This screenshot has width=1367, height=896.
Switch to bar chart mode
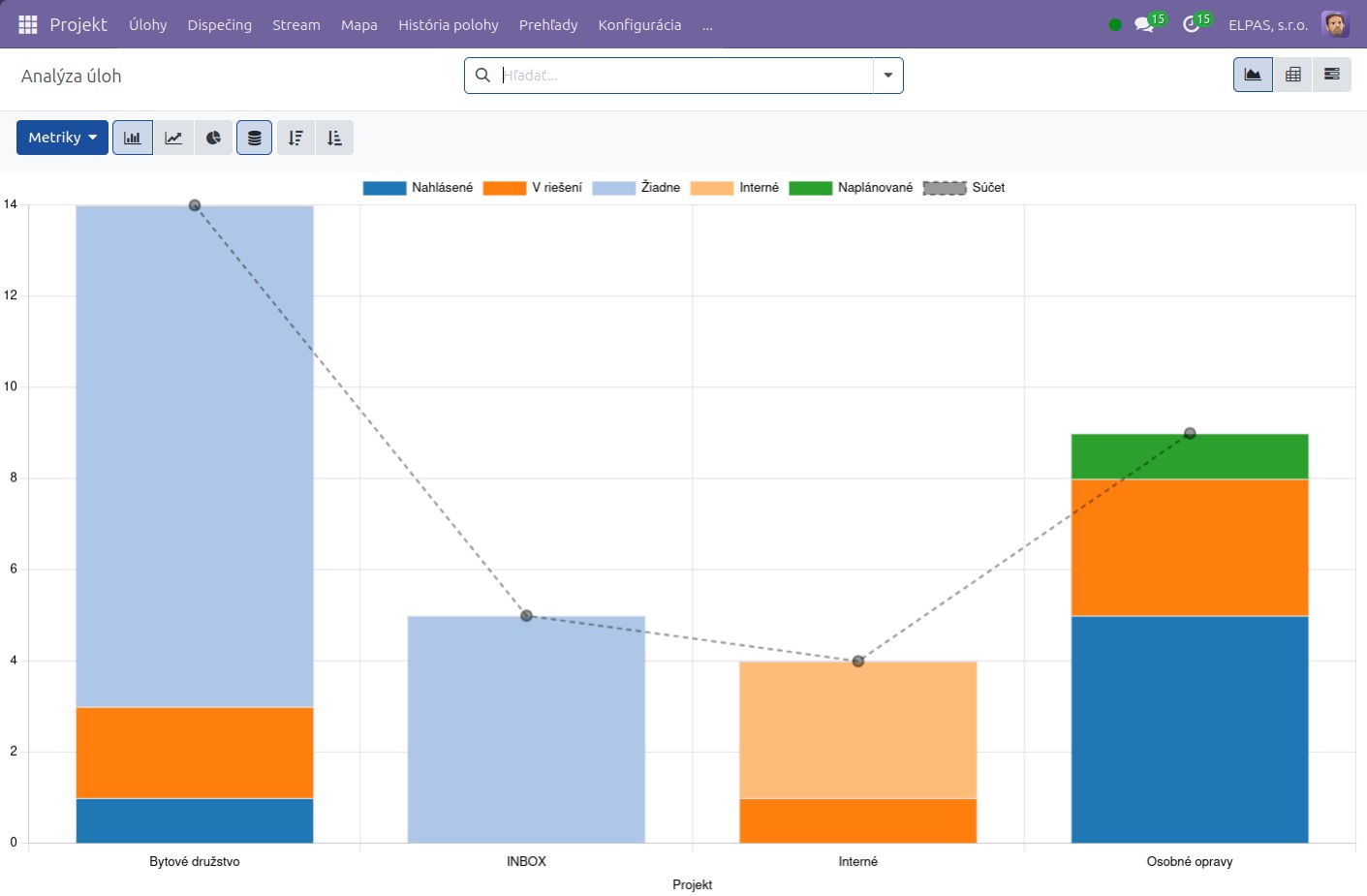(133, 138)
